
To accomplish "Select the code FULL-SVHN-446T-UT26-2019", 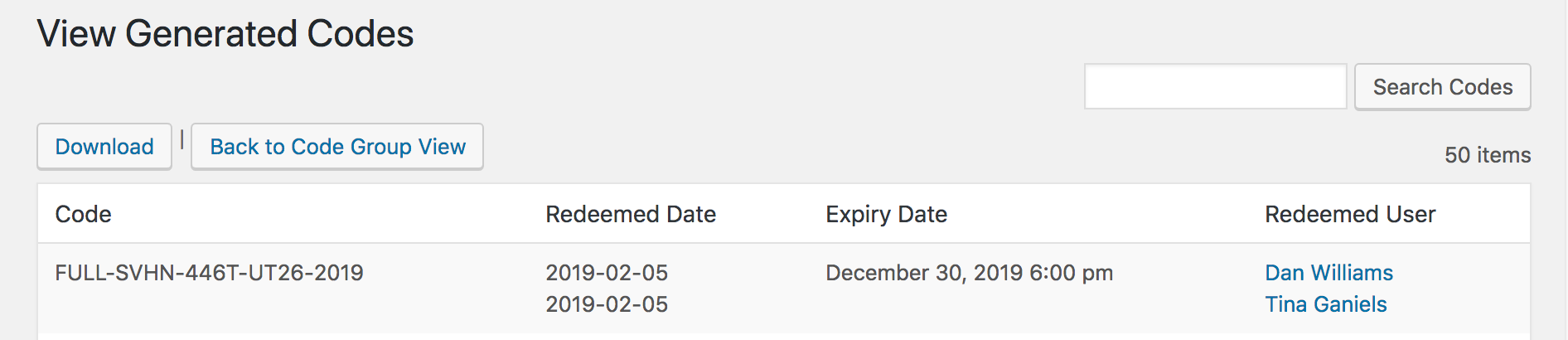I will pyautogui.click(x=209, y=273).
